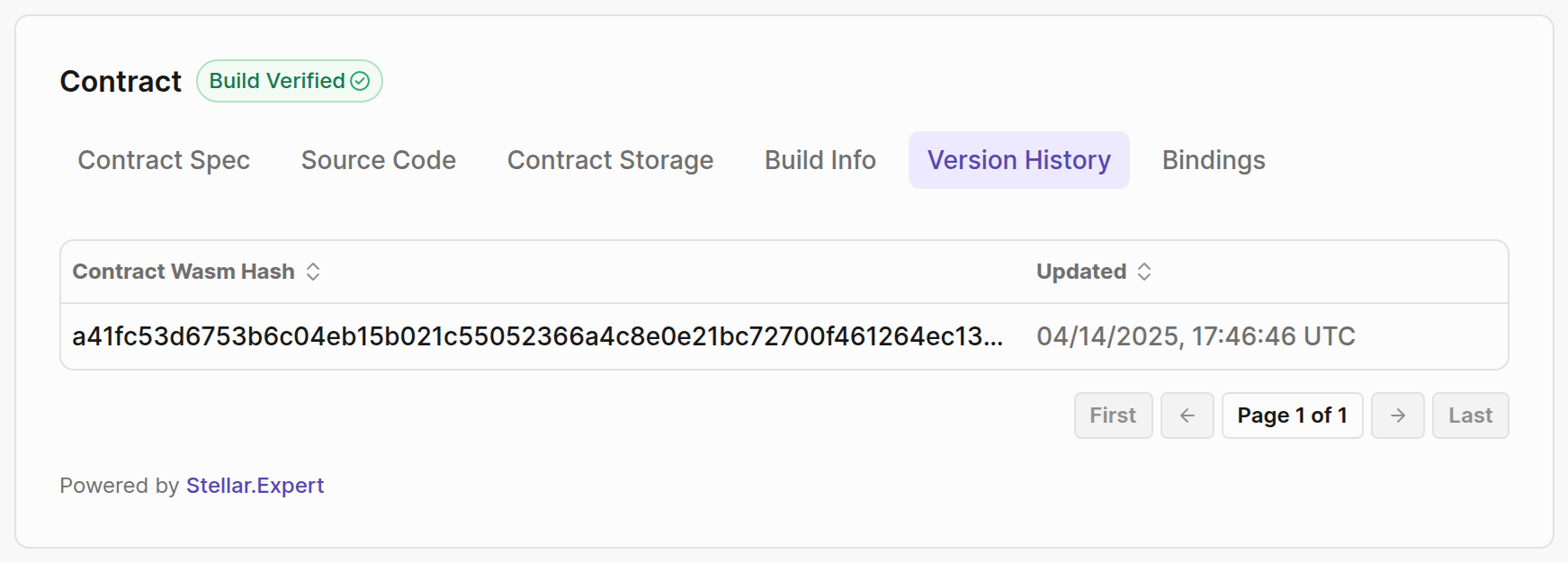
Task: Click the active Version History tab
Action: (x=1018, y=160)
